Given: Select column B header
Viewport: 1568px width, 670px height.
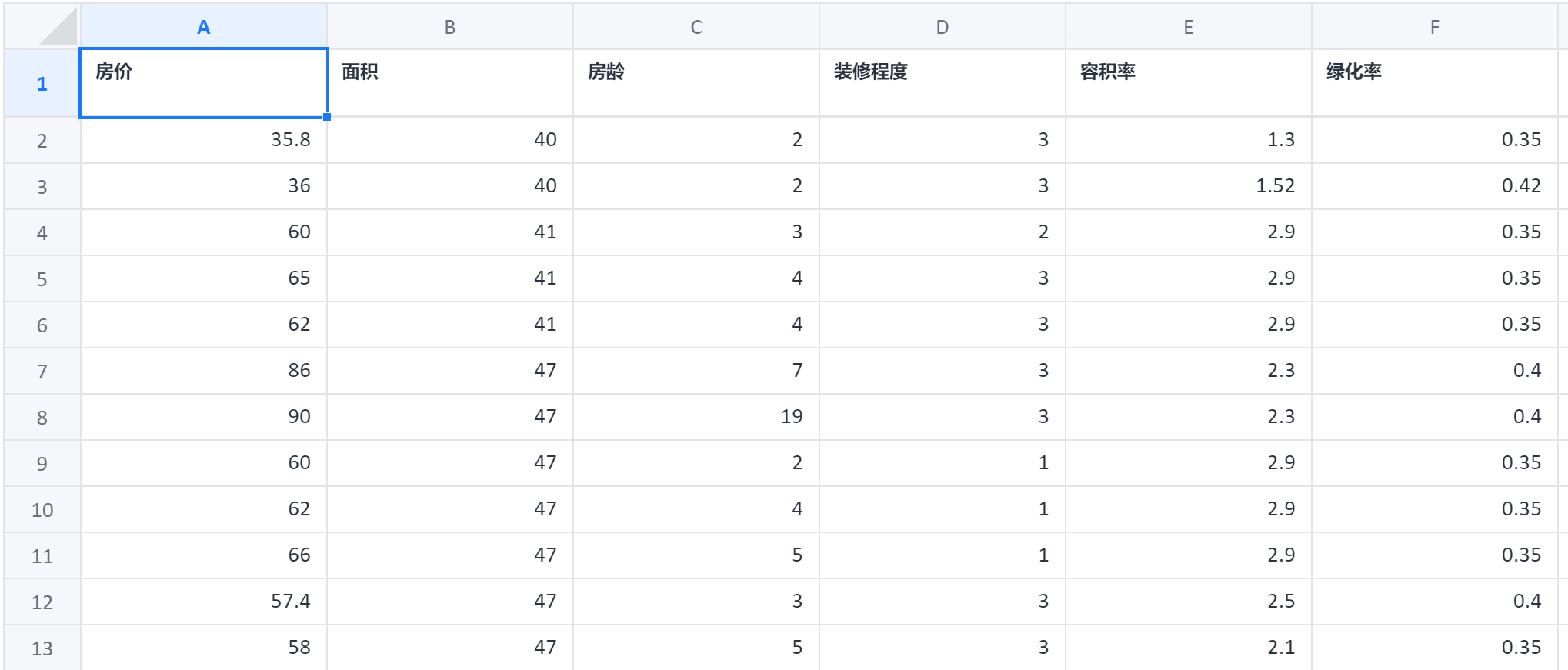Looking at the screenshot, I should pyautogui.click(x=449, y=27).
